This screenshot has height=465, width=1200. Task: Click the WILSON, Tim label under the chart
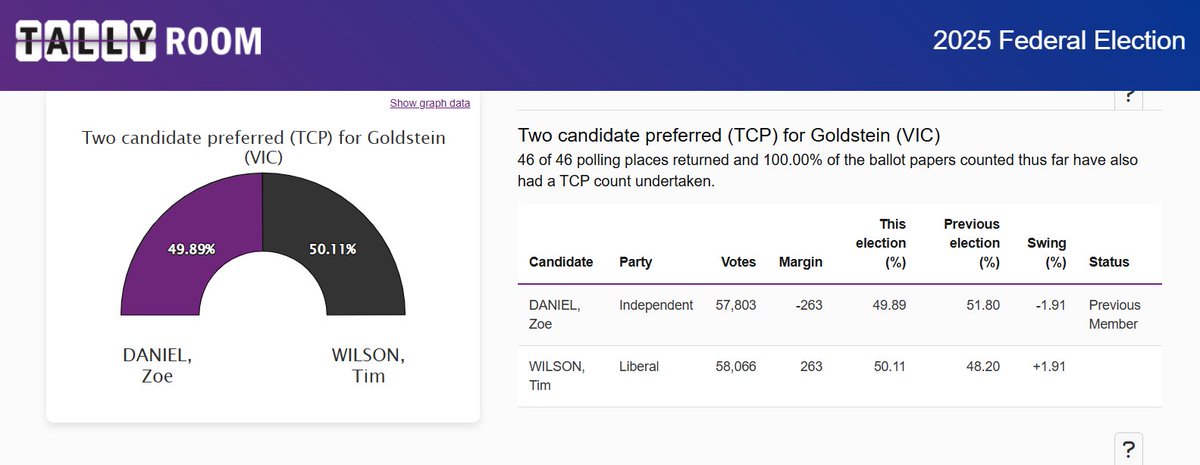coord(368,365)
